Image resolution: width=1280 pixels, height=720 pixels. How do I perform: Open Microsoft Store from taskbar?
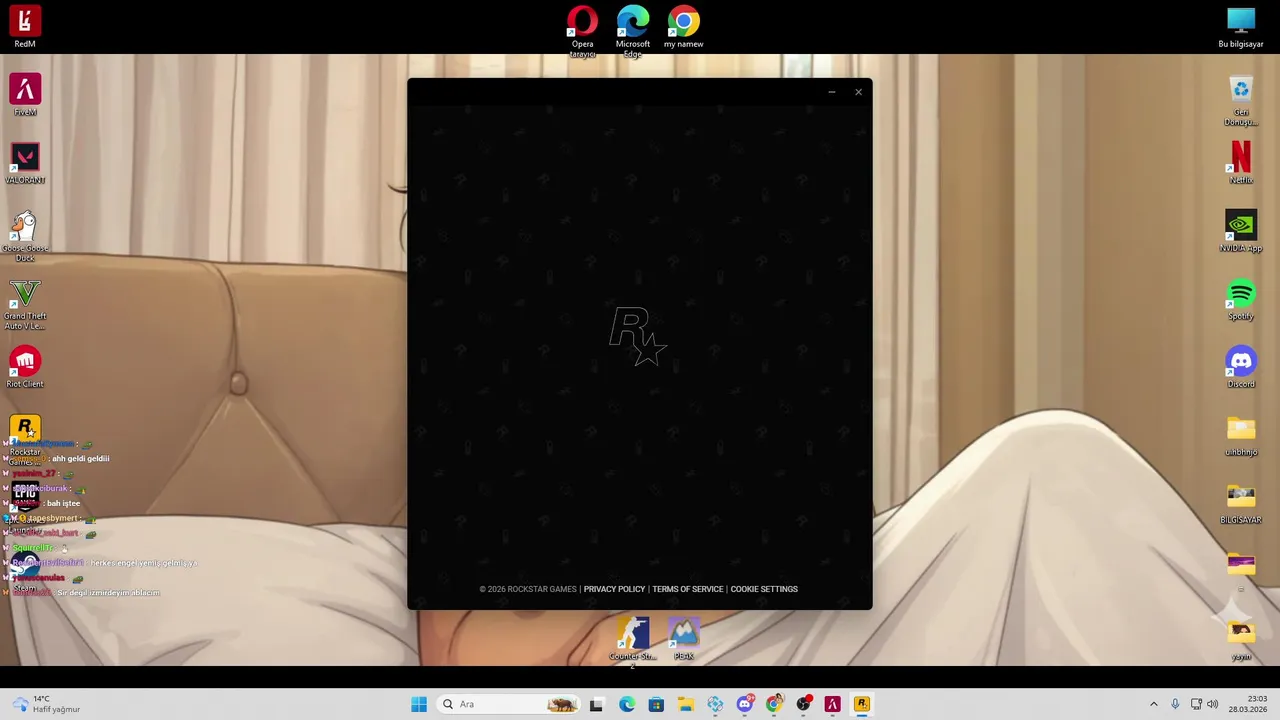(656, 704)
